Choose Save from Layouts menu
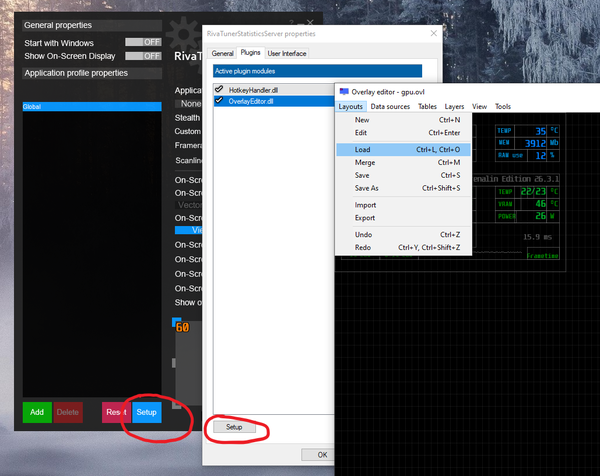 (x=403, y=175)
